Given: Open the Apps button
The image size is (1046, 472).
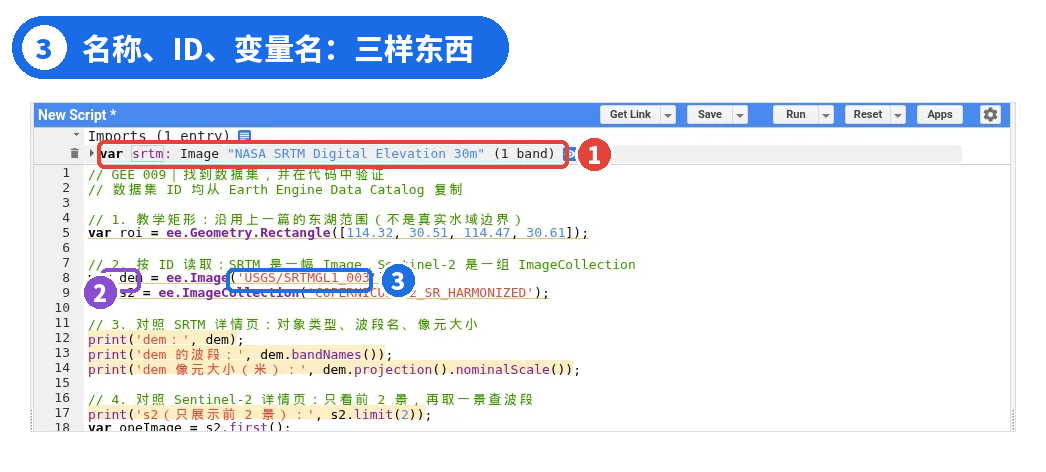Looking at the screenshot, I should pyautogui.click(x=940, y=115).
